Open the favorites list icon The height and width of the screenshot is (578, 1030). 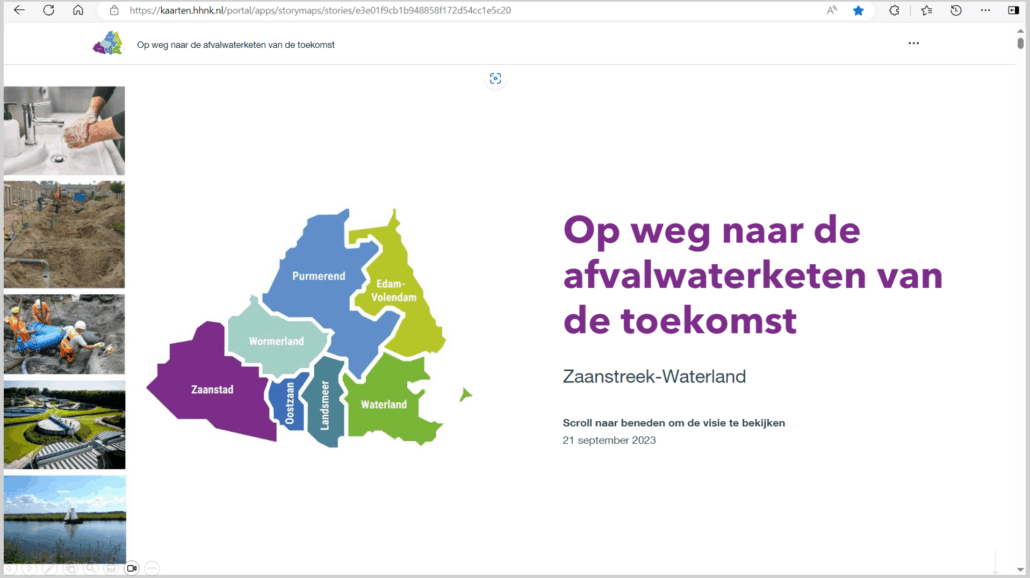click(926, 11)
